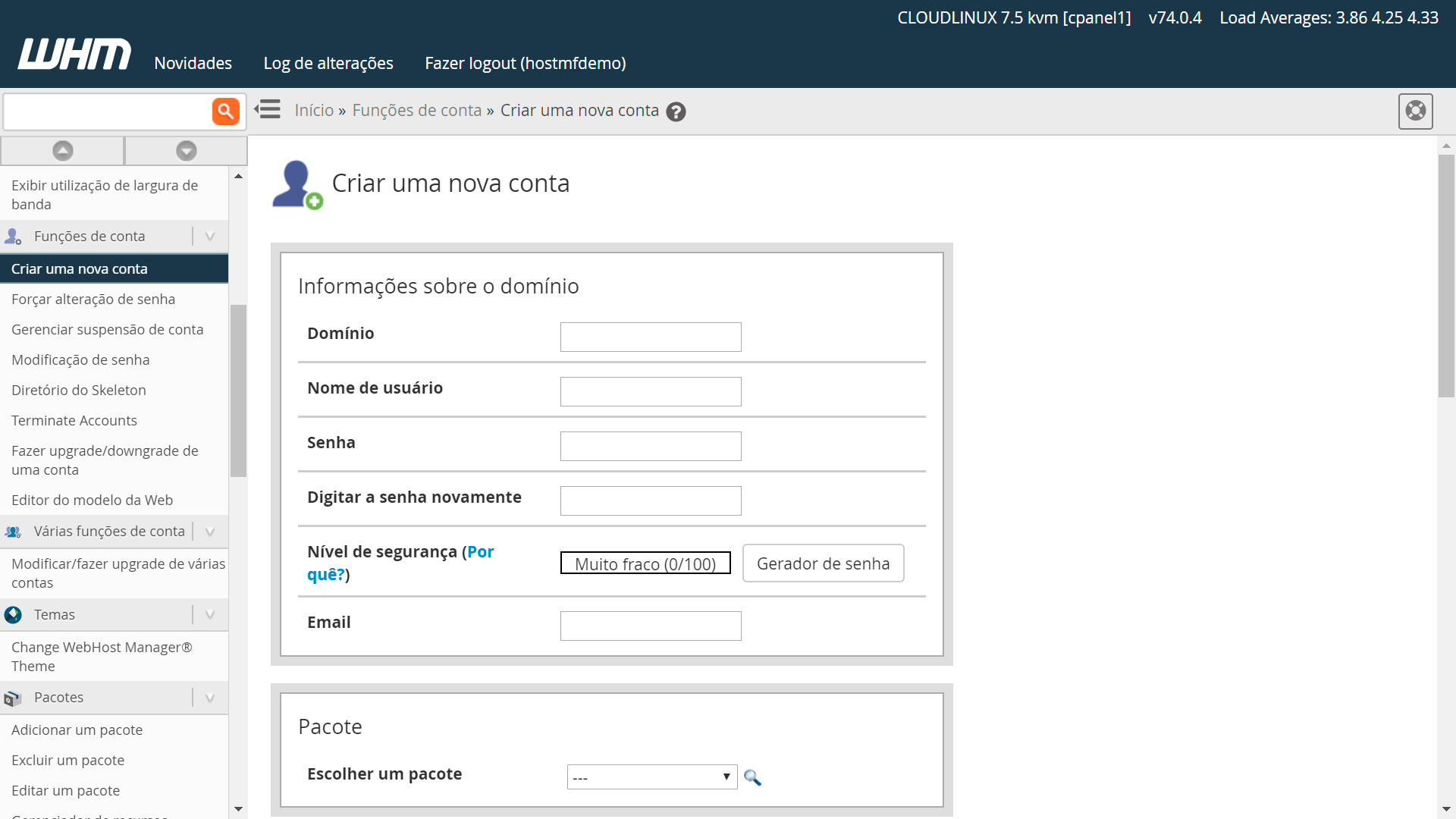Open Novidades in the top menu
The height and width of the screenshot is (819, 1456).
click(x=193, y=63)
